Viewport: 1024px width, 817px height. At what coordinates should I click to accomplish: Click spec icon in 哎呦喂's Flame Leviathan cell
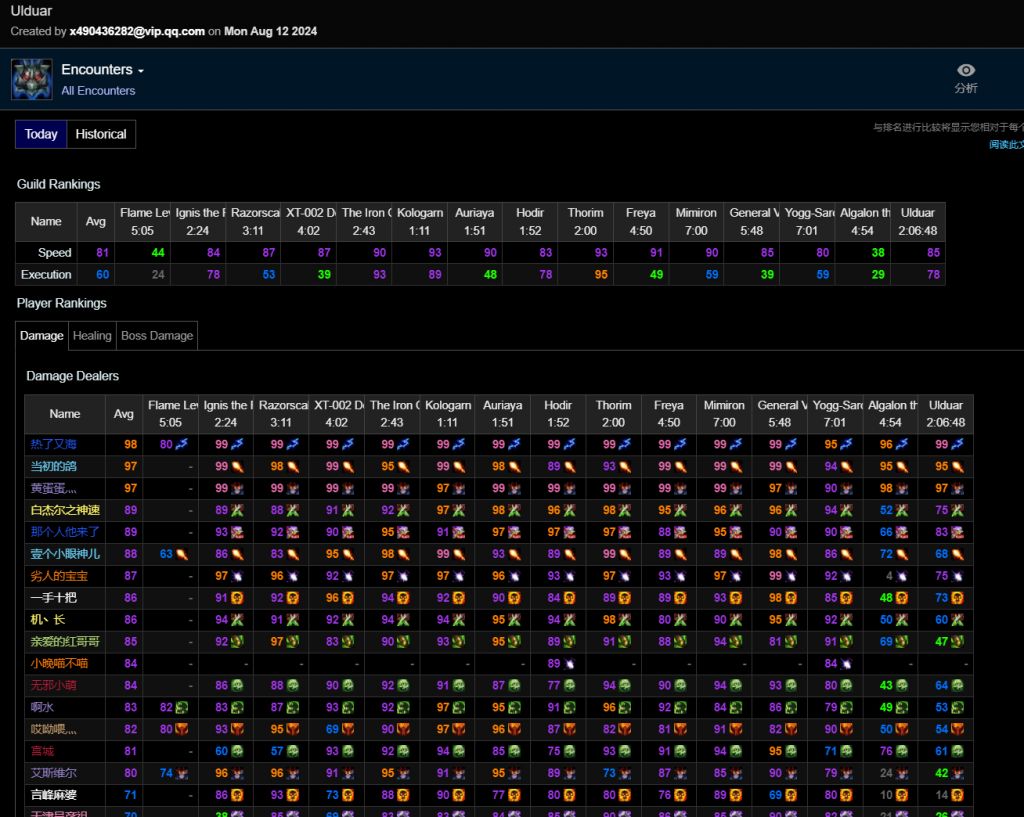[182, 730]
